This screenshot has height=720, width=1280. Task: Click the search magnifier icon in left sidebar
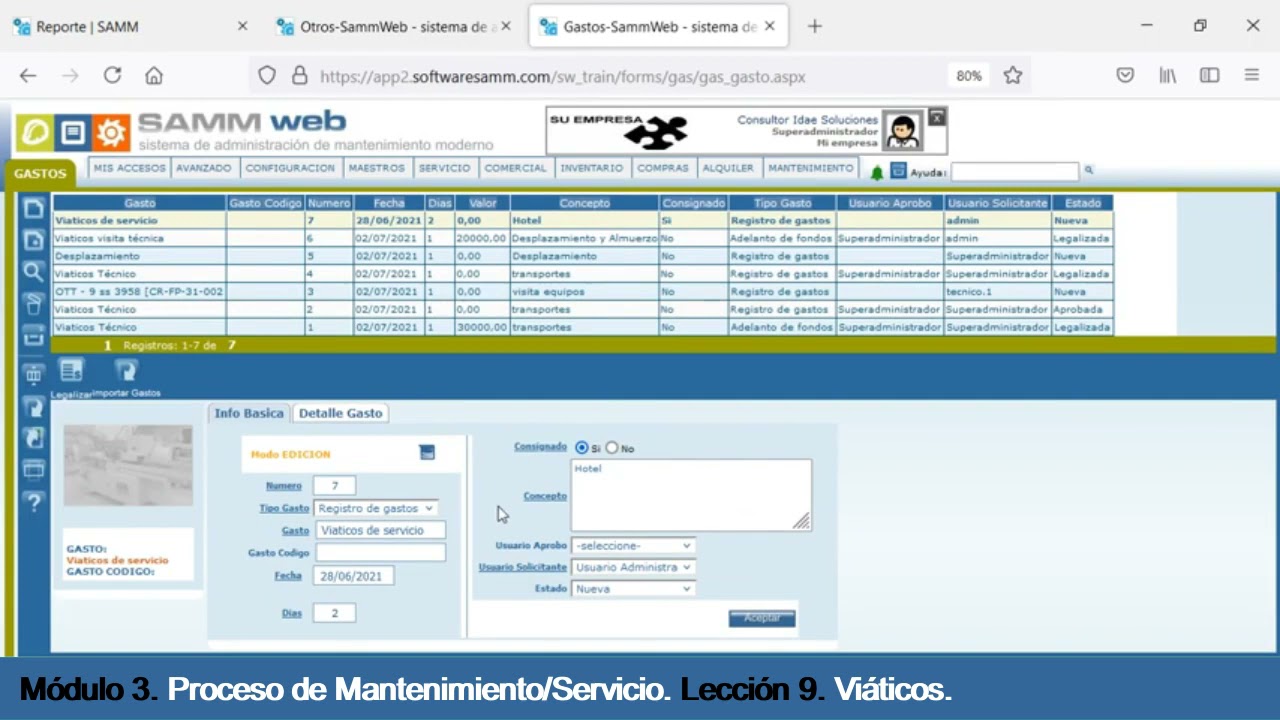click(33, 271)
